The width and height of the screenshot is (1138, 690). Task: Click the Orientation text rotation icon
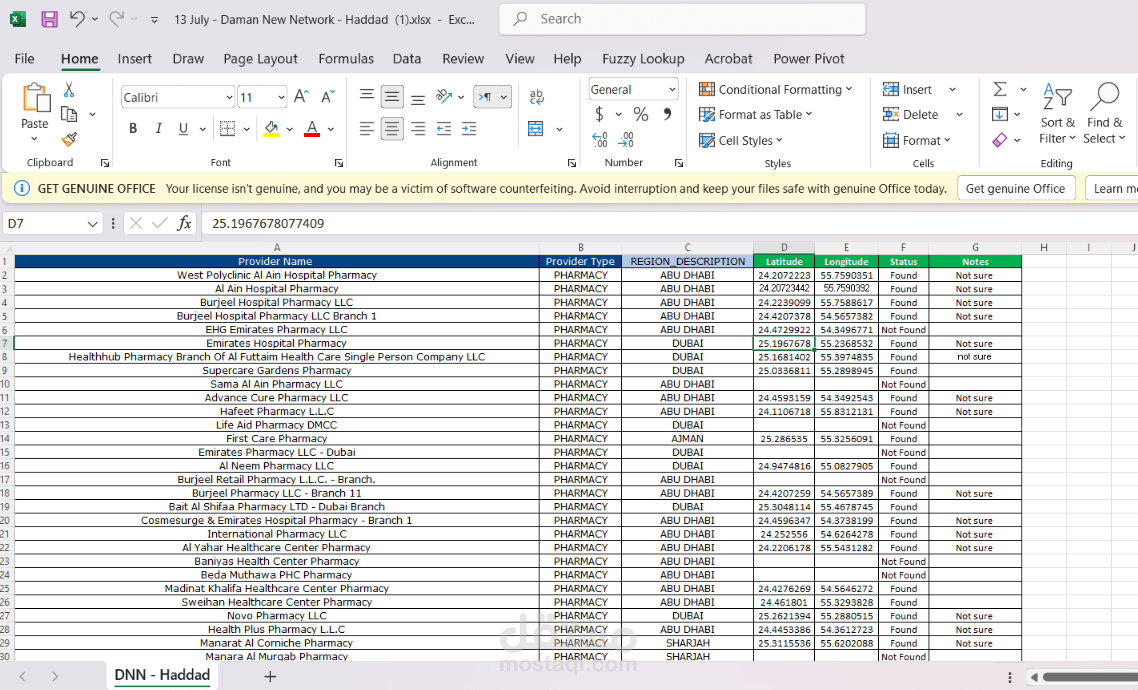[443, 96]
